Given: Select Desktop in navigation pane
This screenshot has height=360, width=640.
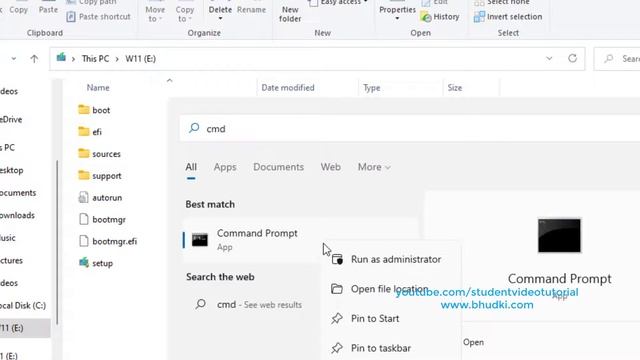Looking at the screenshot, I should [12, 170].
